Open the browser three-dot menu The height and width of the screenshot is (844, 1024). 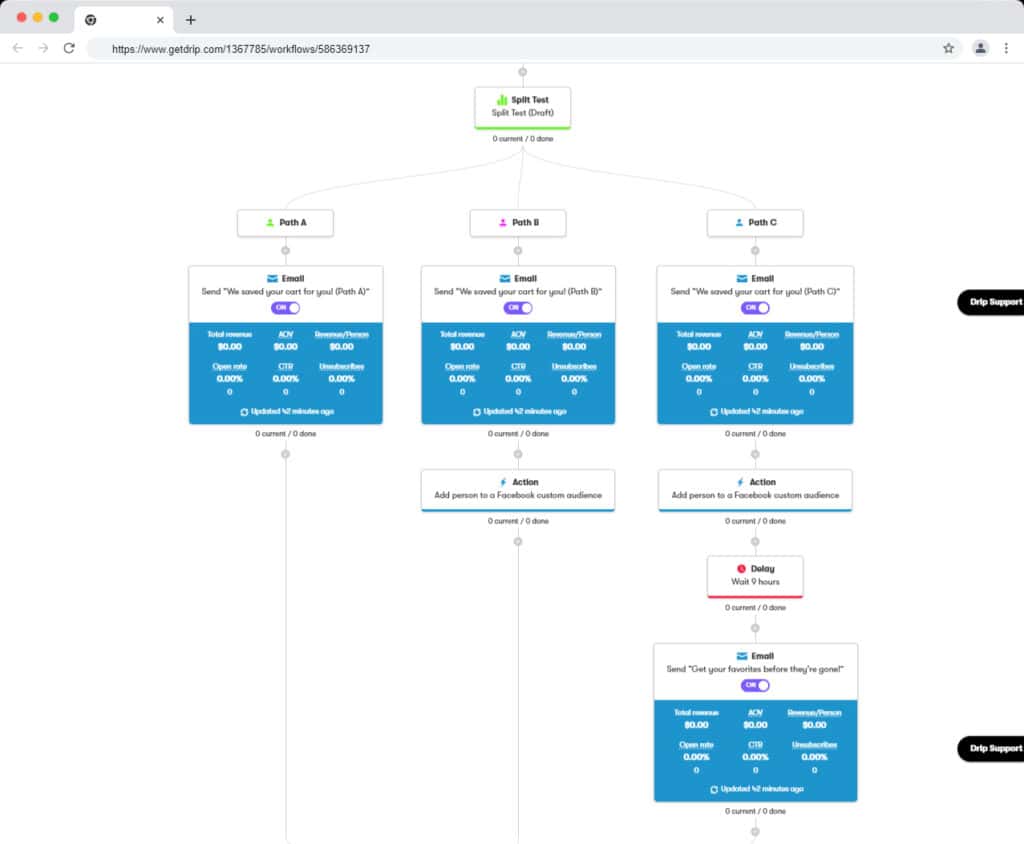pos(1006,48)
